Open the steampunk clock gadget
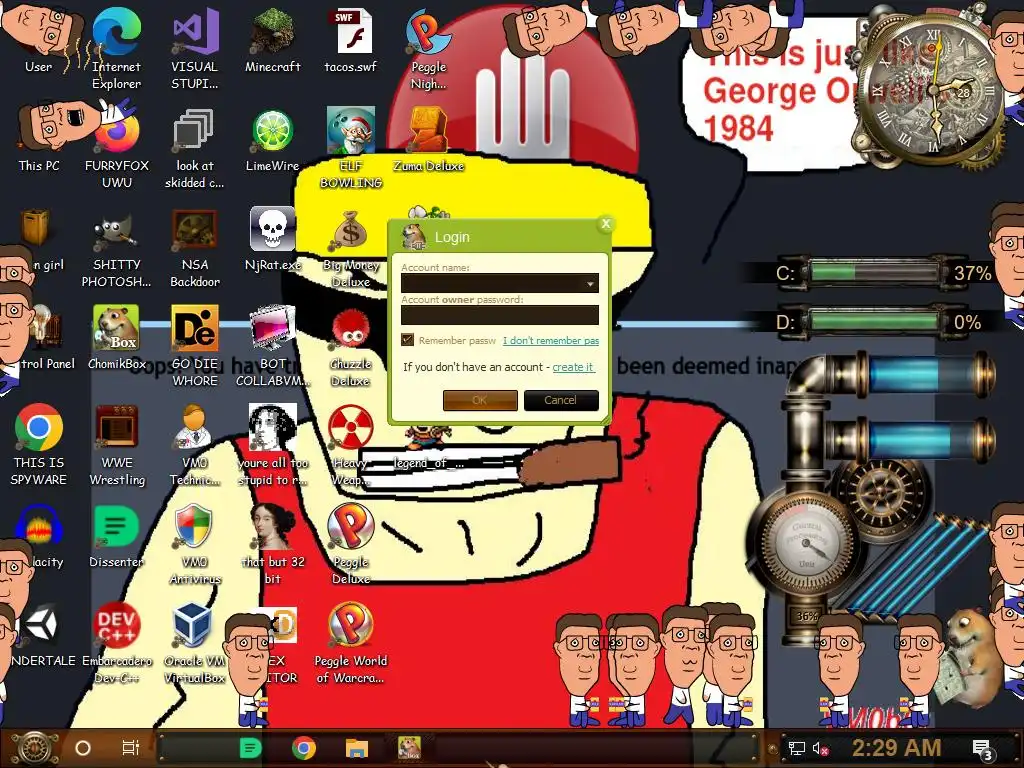 pos(933,90)
